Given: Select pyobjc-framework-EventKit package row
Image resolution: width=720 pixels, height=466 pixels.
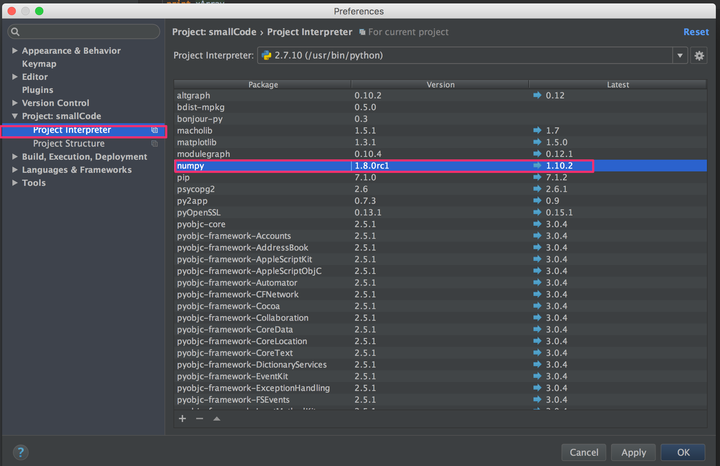Looking at the screenshot, I should [440, 376].
